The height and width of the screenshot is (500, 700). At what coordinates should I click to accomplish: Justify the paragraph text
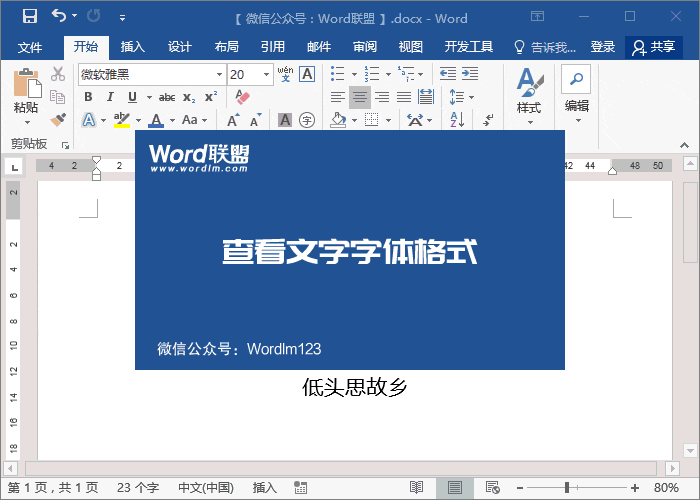point(404,97)
